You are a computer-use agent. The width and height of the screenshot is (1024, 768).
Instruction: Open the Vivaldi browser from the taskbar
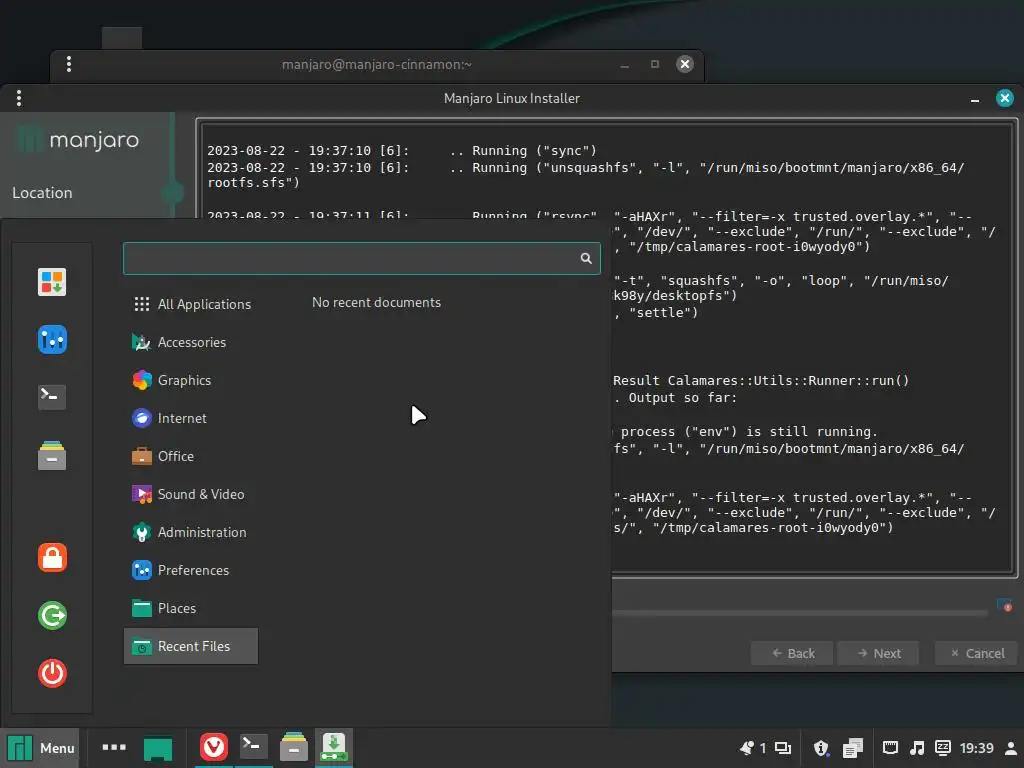[214, 747]
